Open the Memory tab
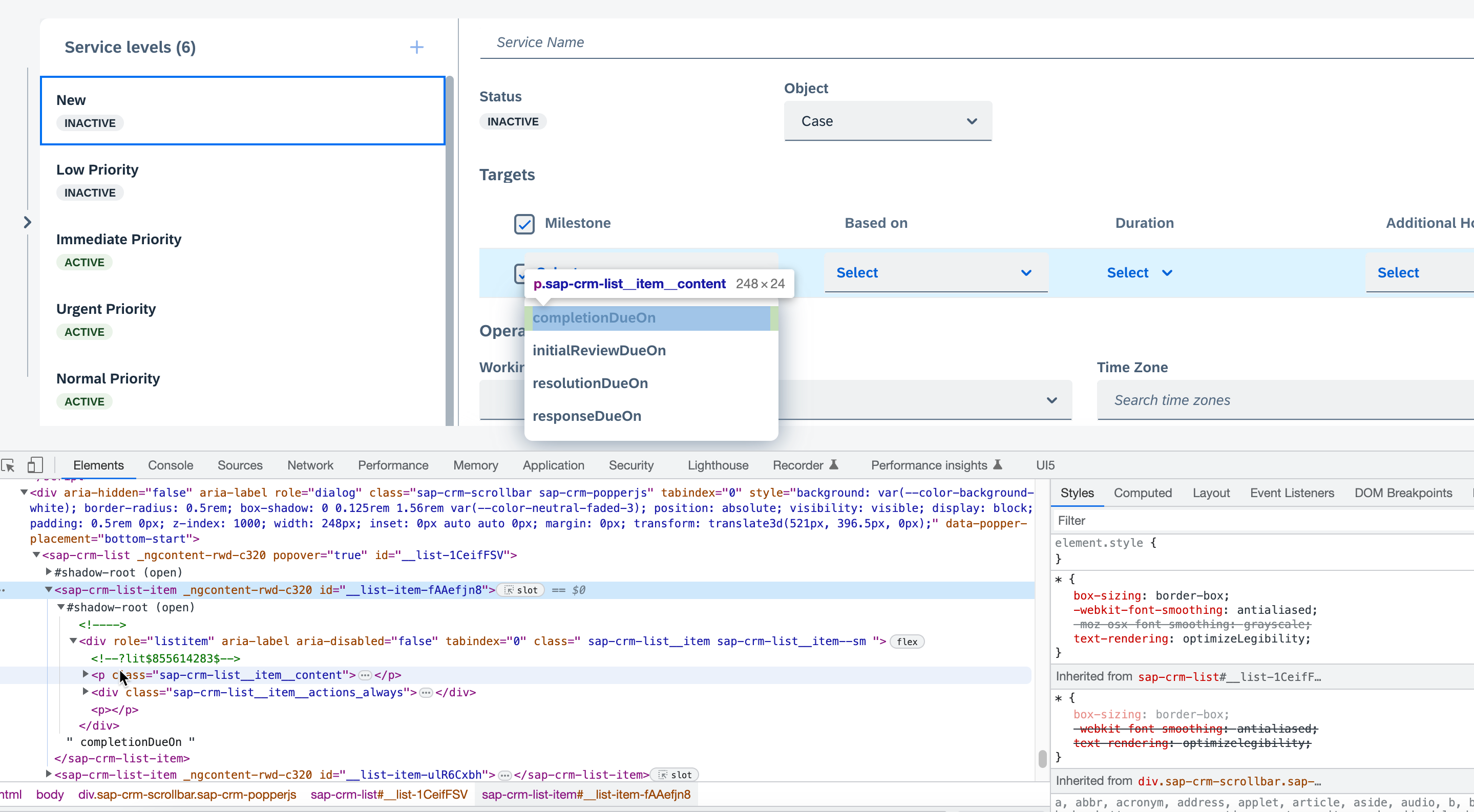Viewport: 1474px width, 812px height. pos(475,465)
